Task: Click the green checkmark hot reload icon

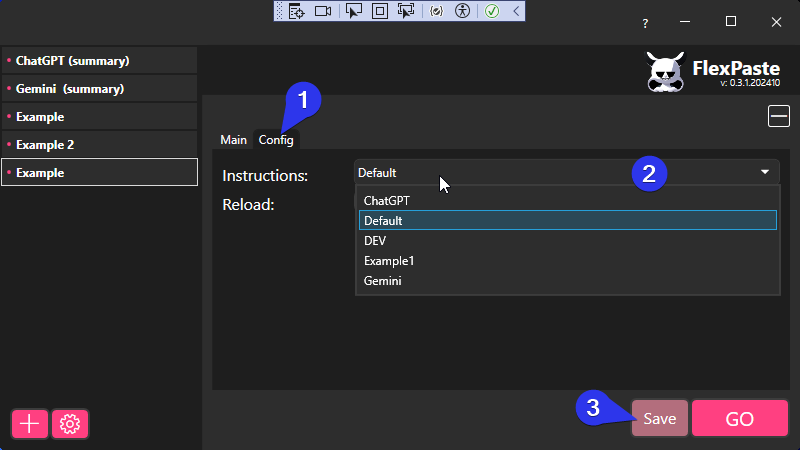Action: point(491,11)
